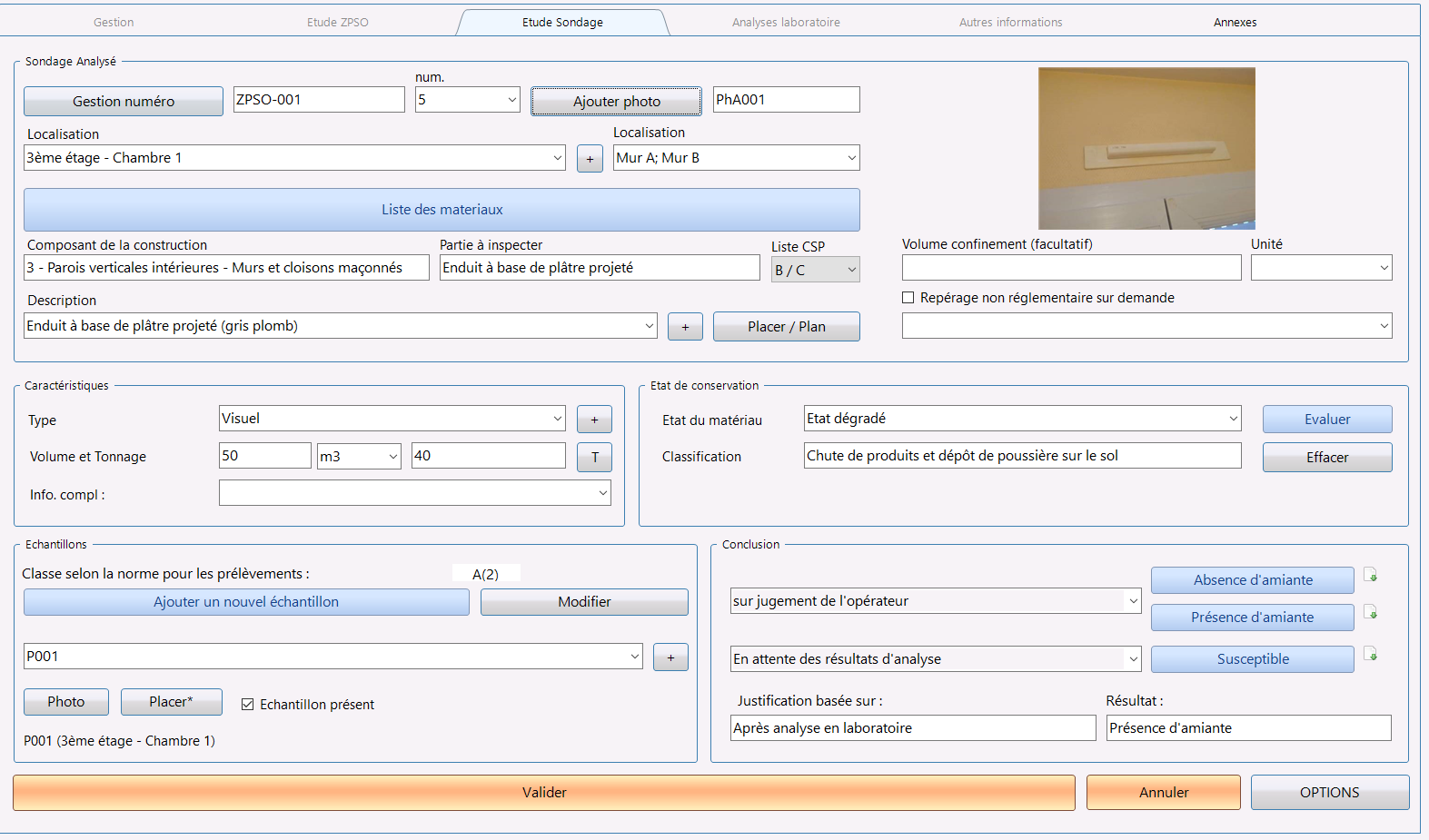
Task: Open the OPTIONS button
Action: 1330,793
